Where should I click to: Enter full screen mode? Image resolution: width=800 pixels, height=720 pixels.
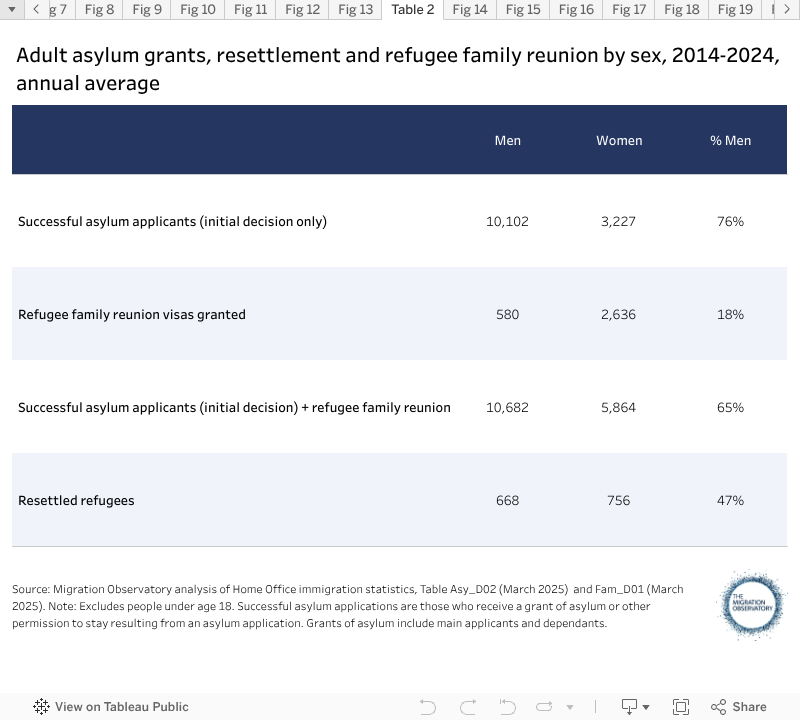[x=681, y=707]
